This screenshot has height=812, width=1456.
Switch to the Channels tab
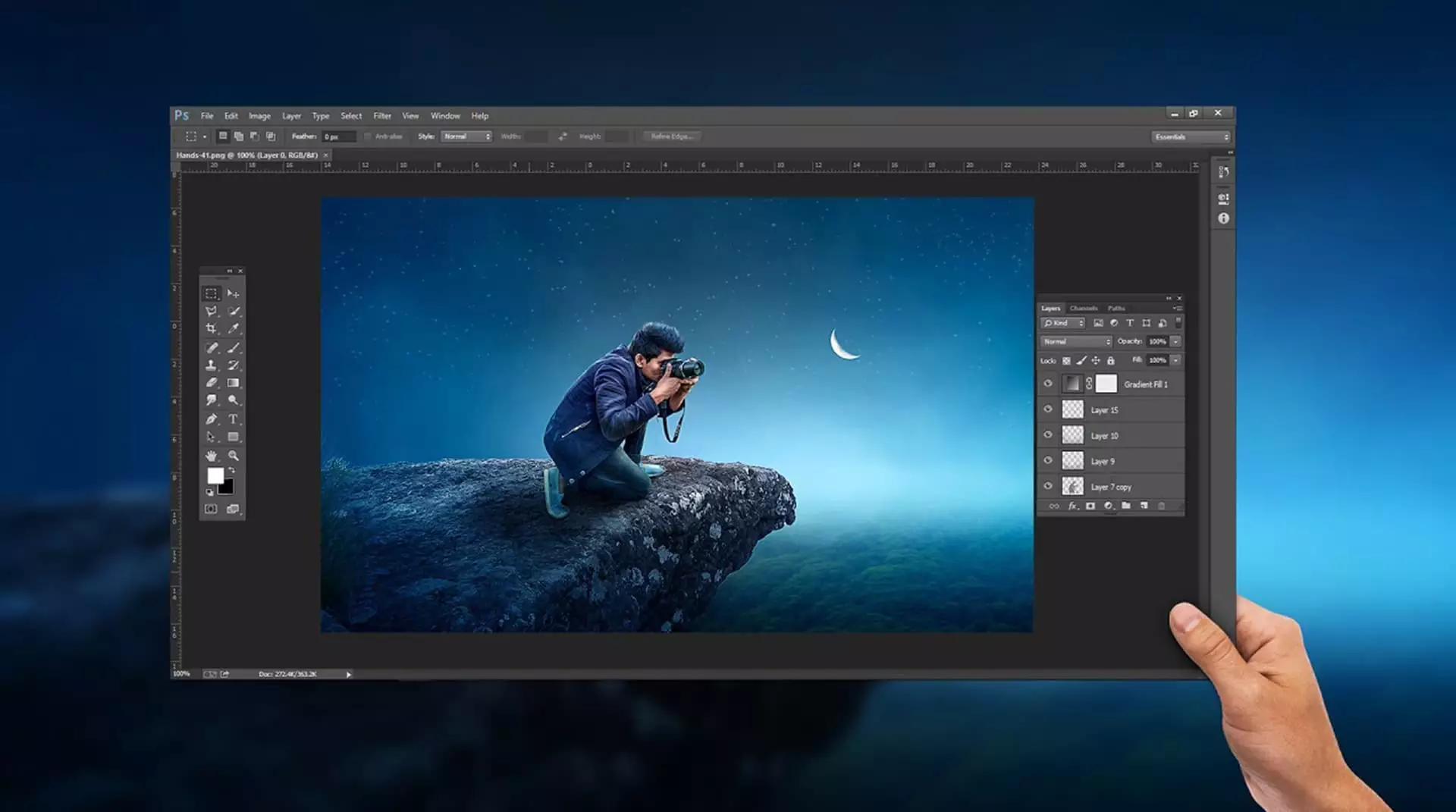click(1084, 309)
